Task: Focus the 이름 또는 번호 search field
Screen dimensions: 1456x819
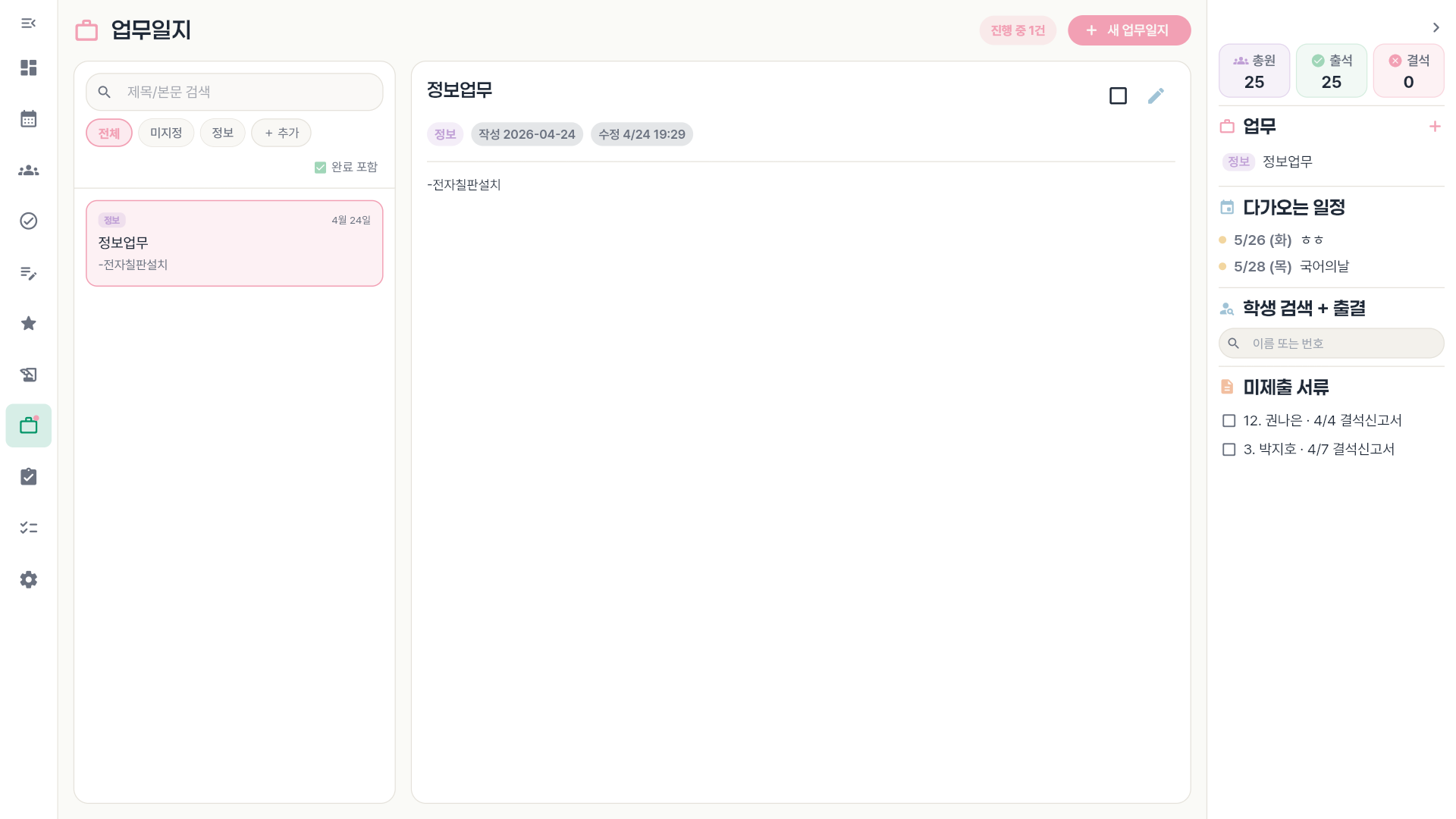Action: click(1332, 344)
